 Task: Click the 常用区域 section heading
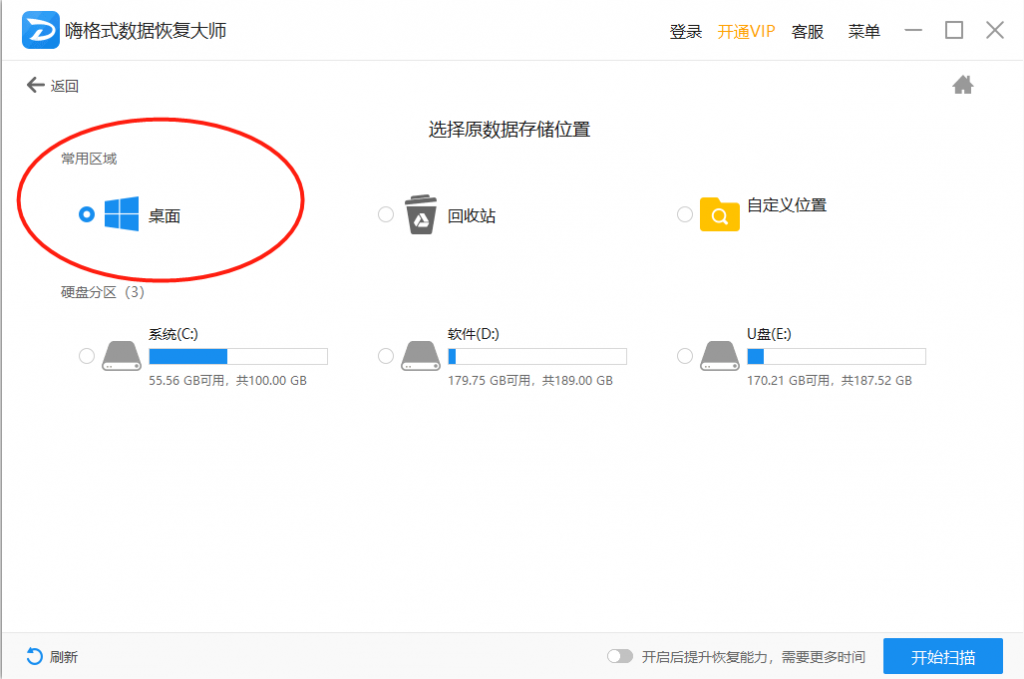(89, 159)
